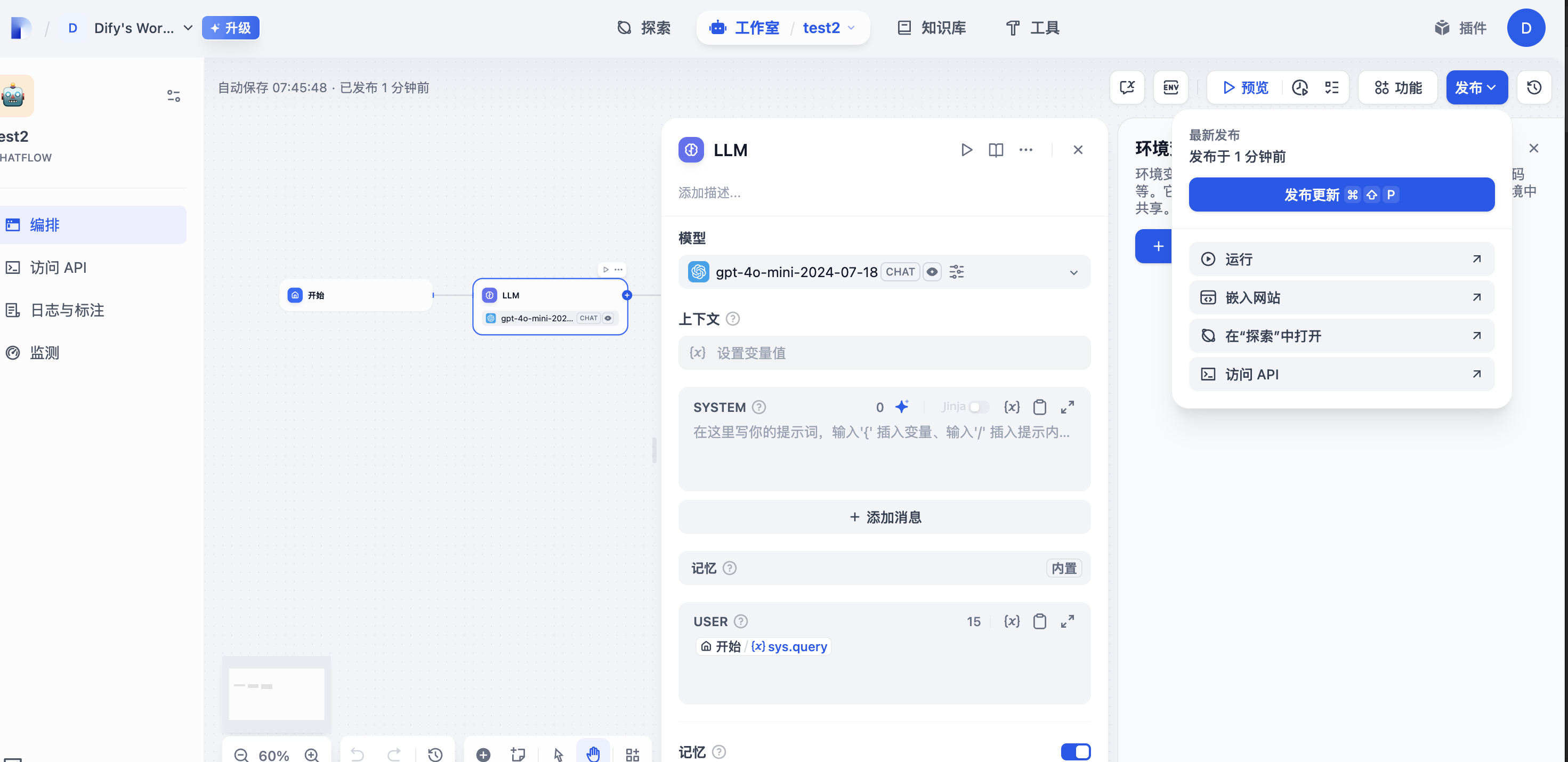Toggle vision eye on model selector
Image resolution: width=1568 pixels, height=762 pixels.
point(932,272)
